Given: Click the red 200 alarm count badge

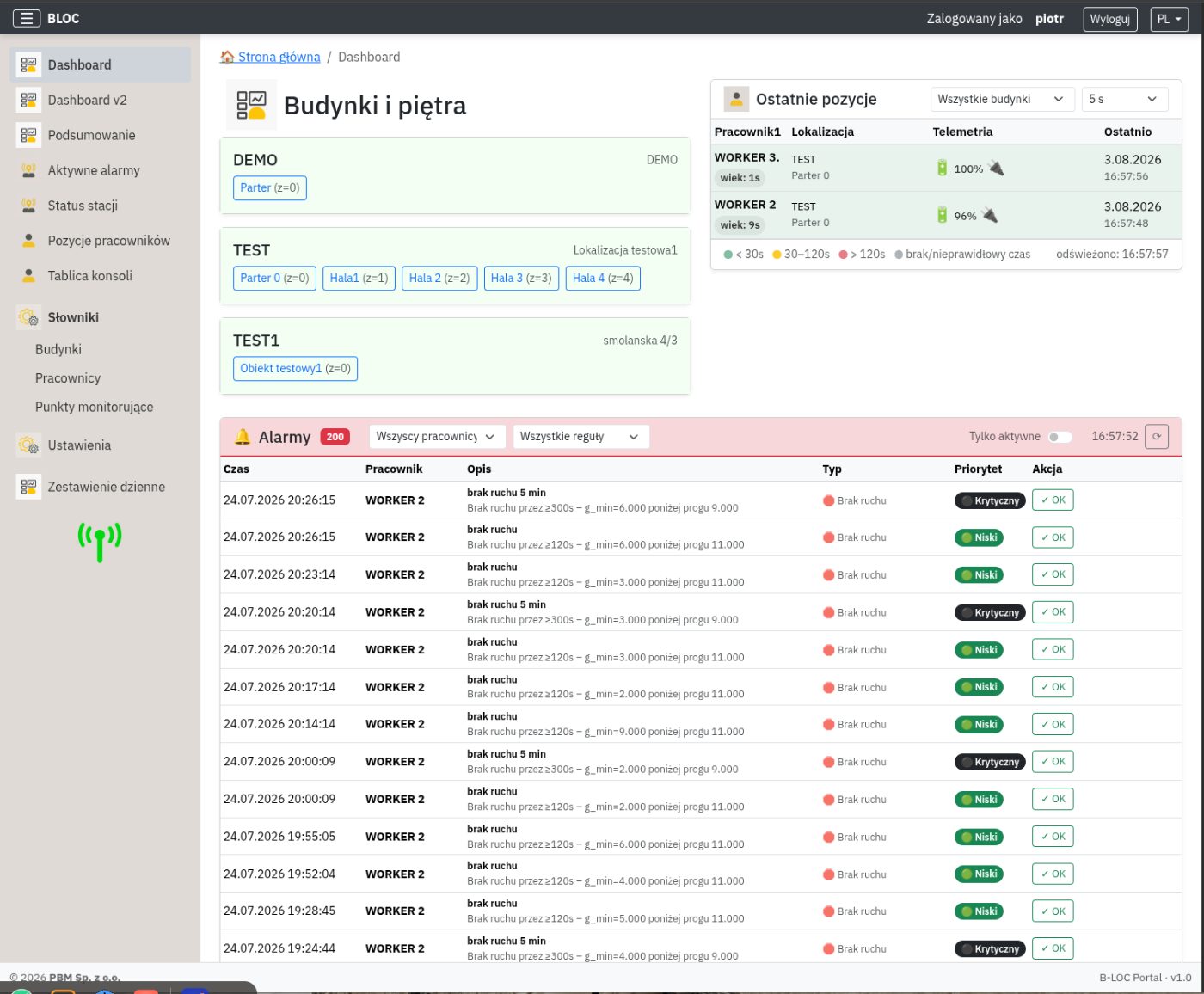Looking at the screenshot, I should [x=335, y=437].
